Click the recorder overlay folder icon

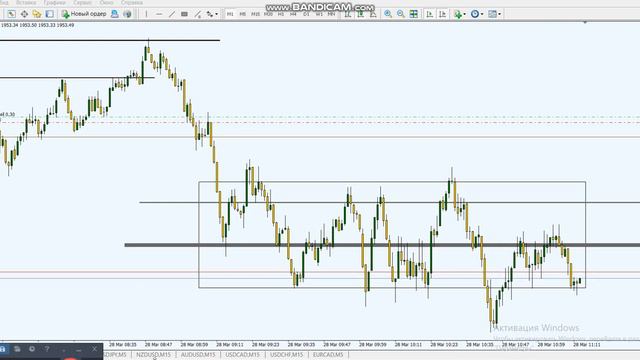[17, 349]
